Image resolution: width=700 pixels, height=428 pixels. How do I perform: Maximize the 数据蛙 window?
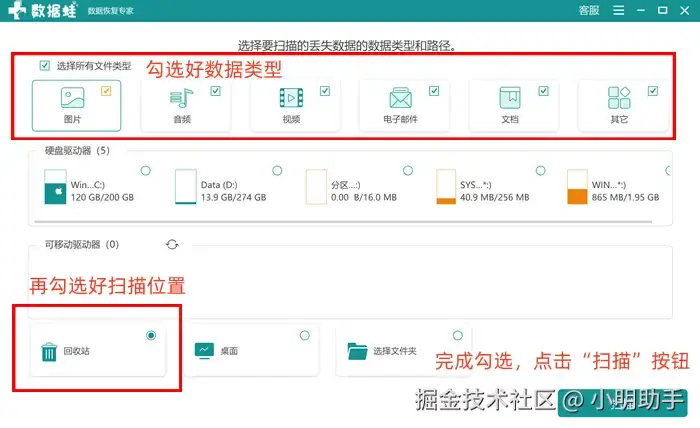click(662, 10)
